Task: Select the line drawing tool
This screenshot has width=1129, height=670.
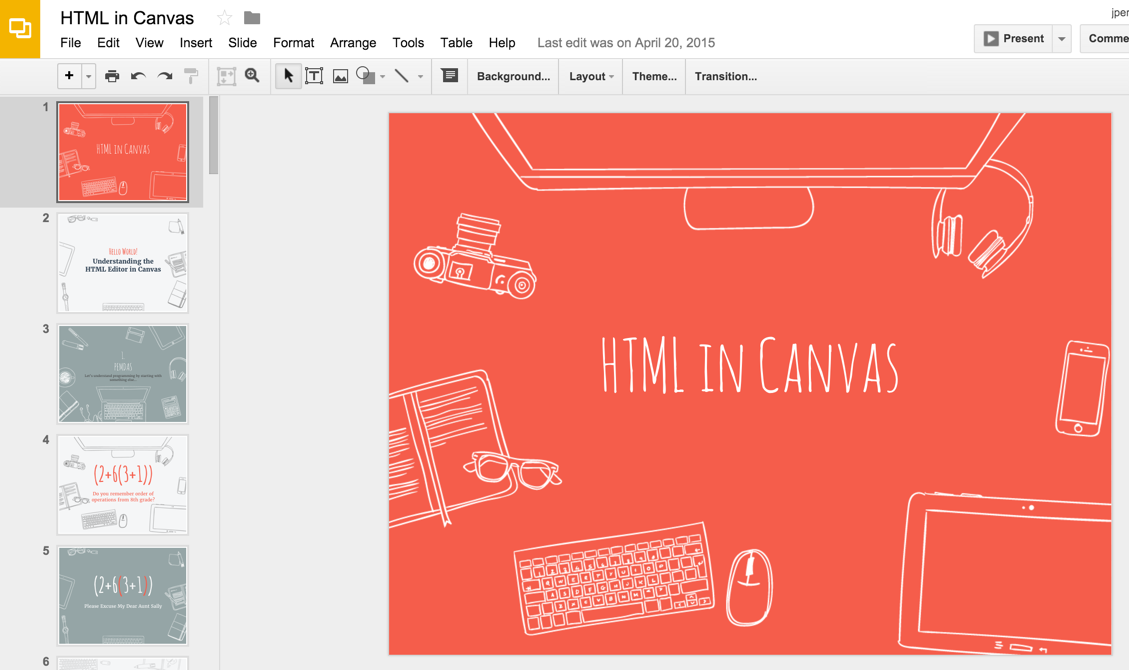Action: click(402, 76)
